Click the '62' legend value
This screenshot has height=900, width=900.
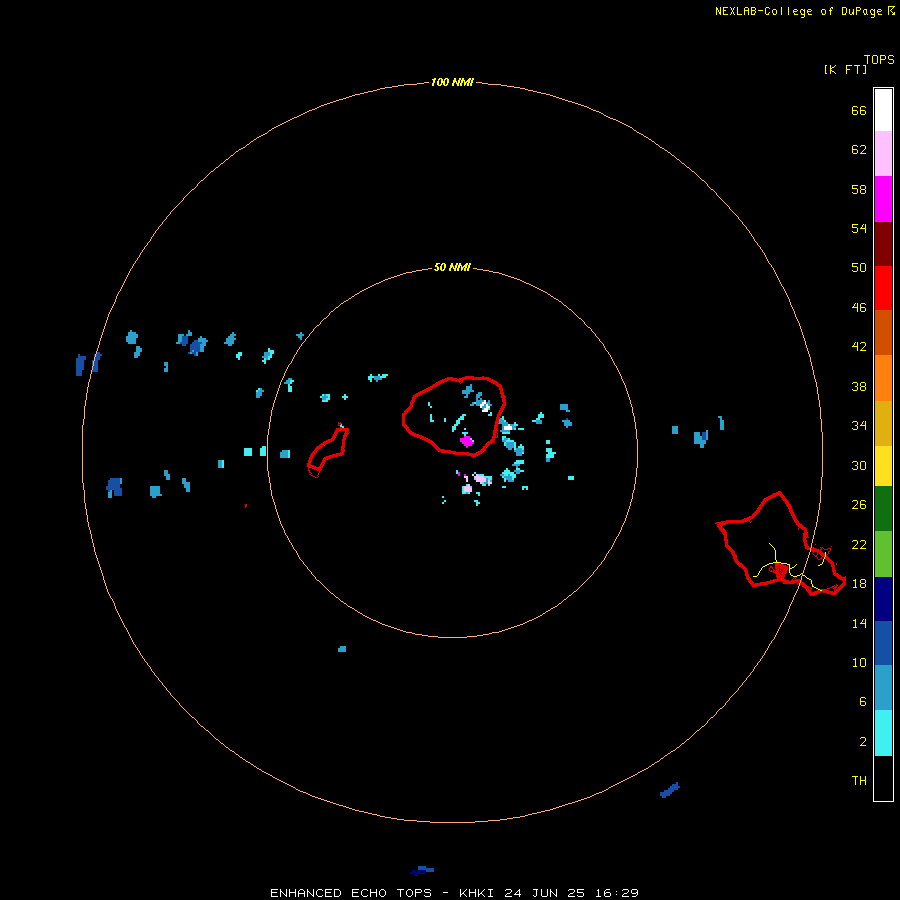tap(859, 149)
